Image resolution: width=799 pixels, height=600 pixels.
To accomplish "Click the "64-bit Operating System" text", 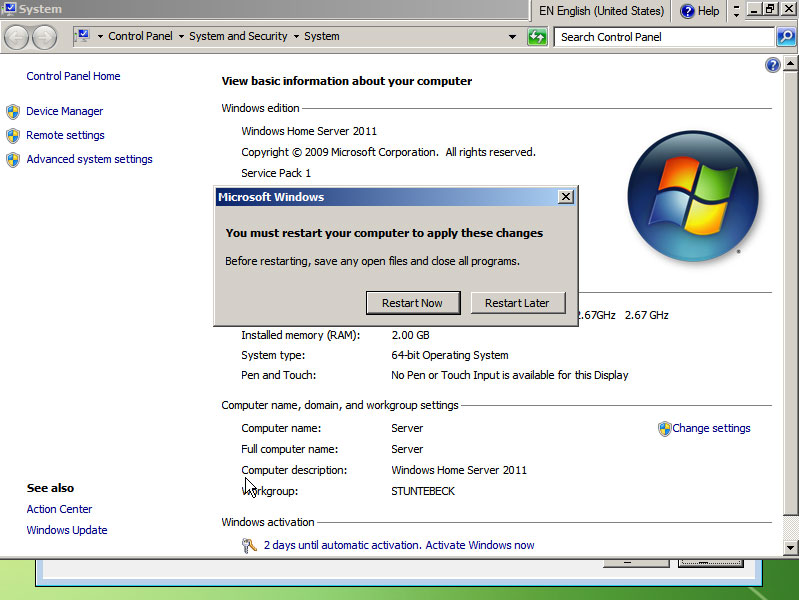I will coord(449,355).
